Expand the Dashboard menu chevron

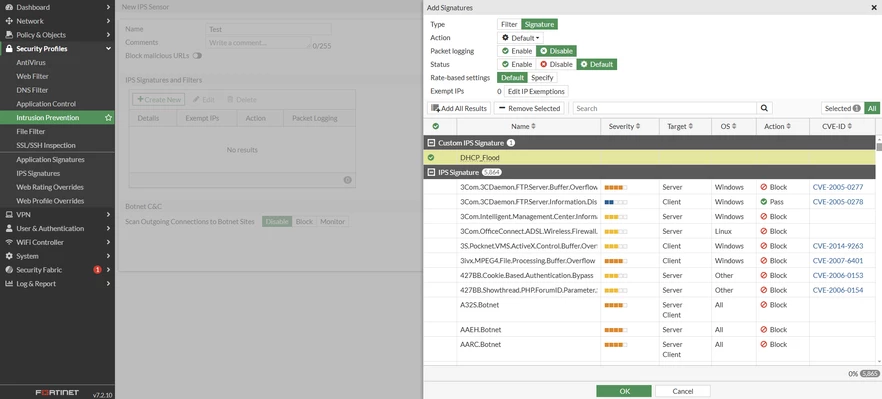tap(108, 7)
